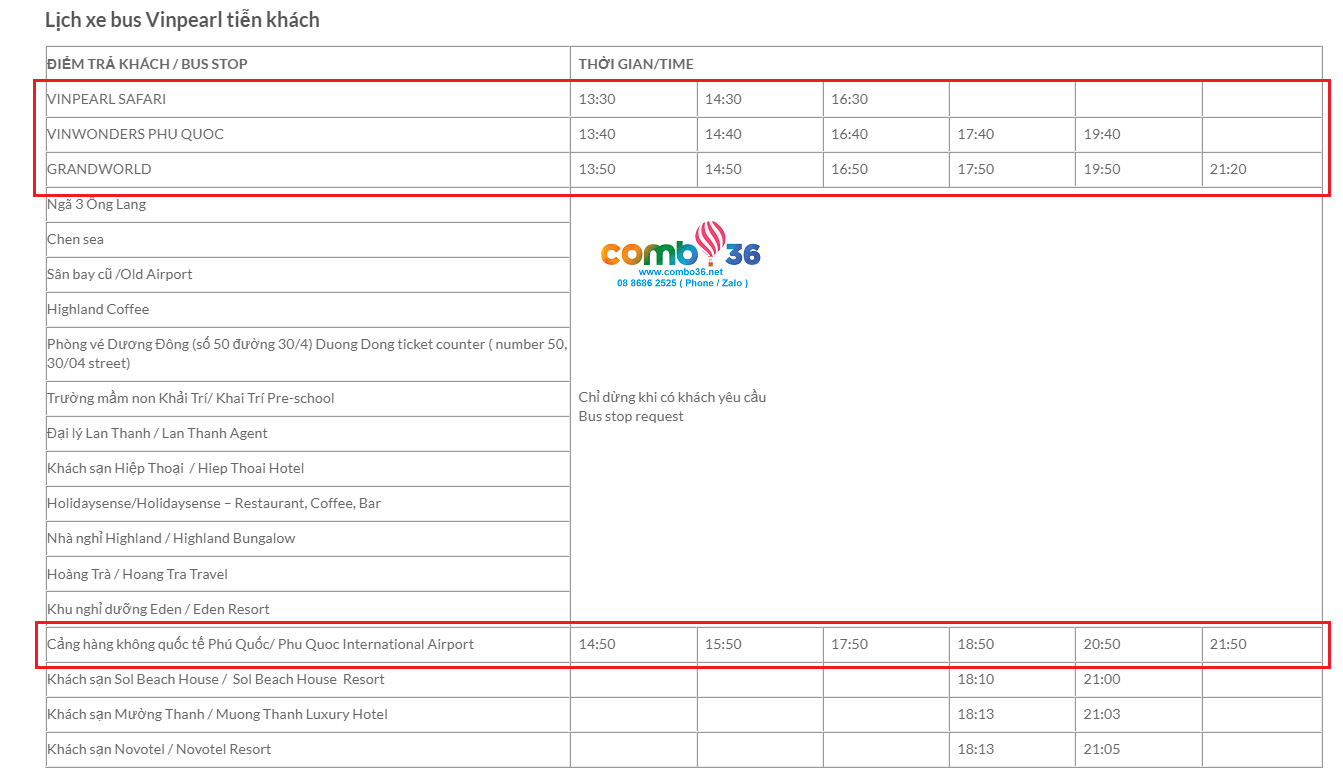The image size is (1343, 781).
Task: Click the 21:50 airport arrival time
Action: pyautogui.click(x=1228, y=644)
